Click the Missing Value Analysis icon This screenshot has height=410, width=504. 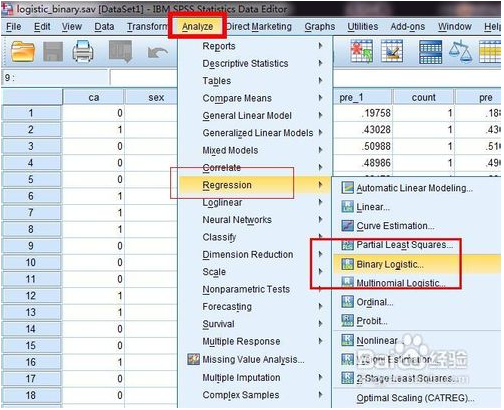pos(194,359)
